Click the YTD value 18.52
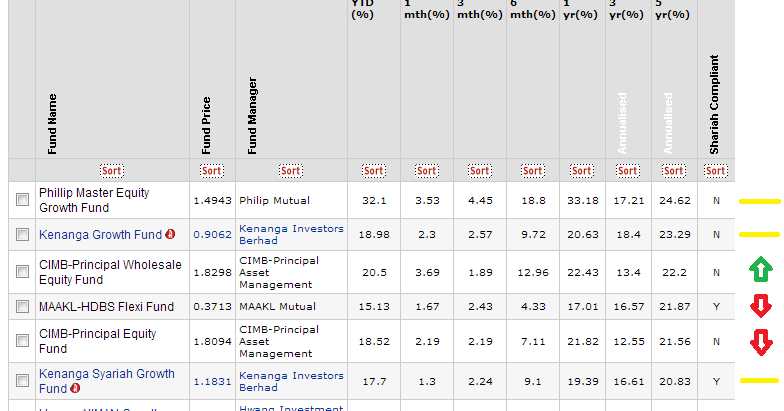The width and height of the screenshot is (784, 411). [x=374, y=342]
